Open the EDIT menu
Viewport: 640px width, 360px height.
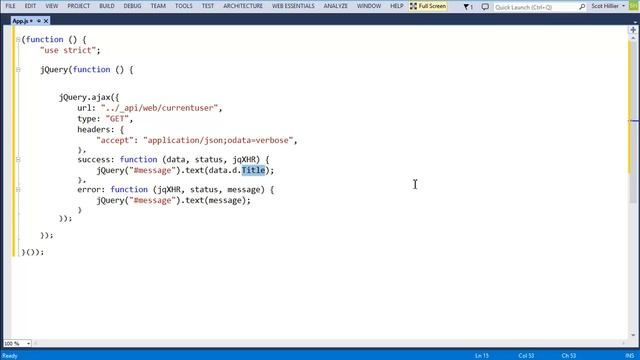click(30, 6)
